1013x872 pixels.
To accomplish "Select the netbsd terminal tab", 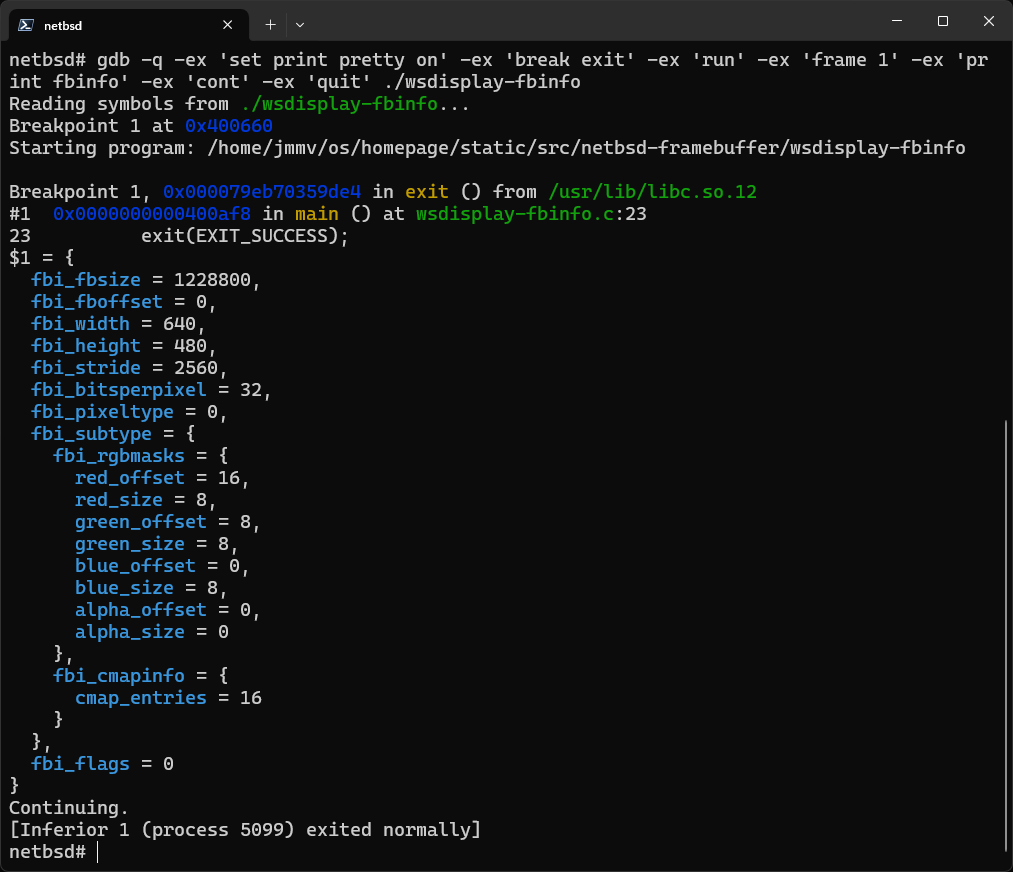I will coord(129,25).
